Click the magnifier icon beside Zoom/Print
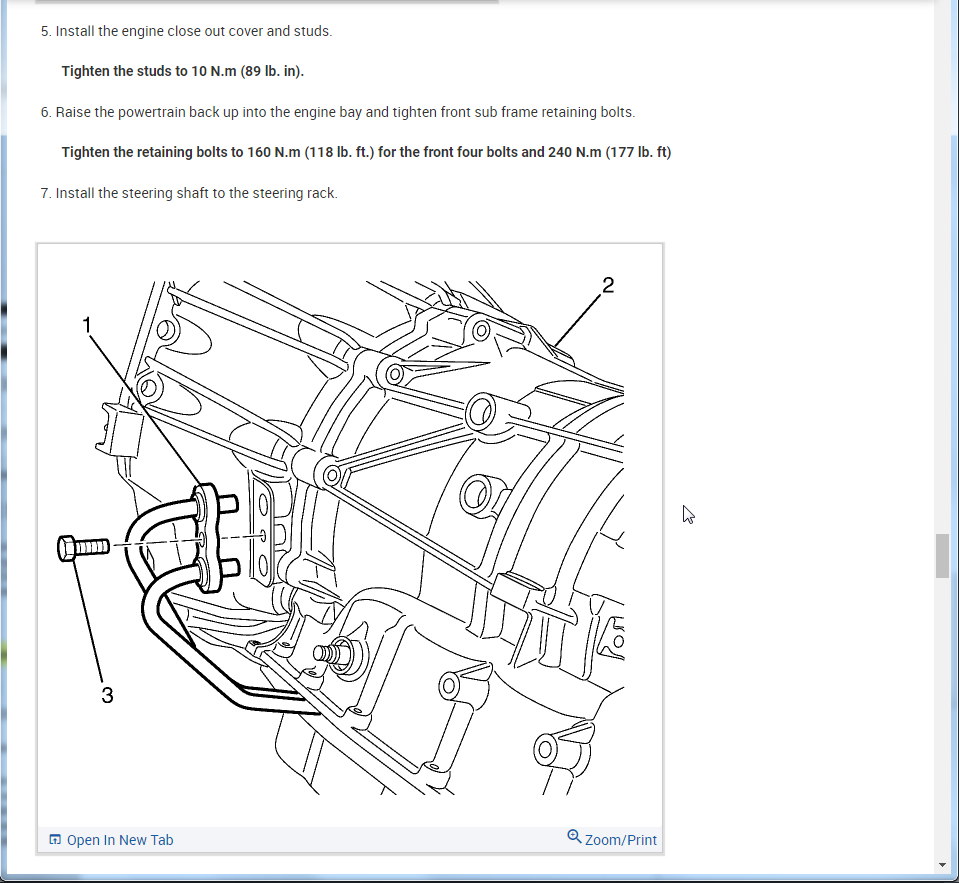 pos(574,837)
